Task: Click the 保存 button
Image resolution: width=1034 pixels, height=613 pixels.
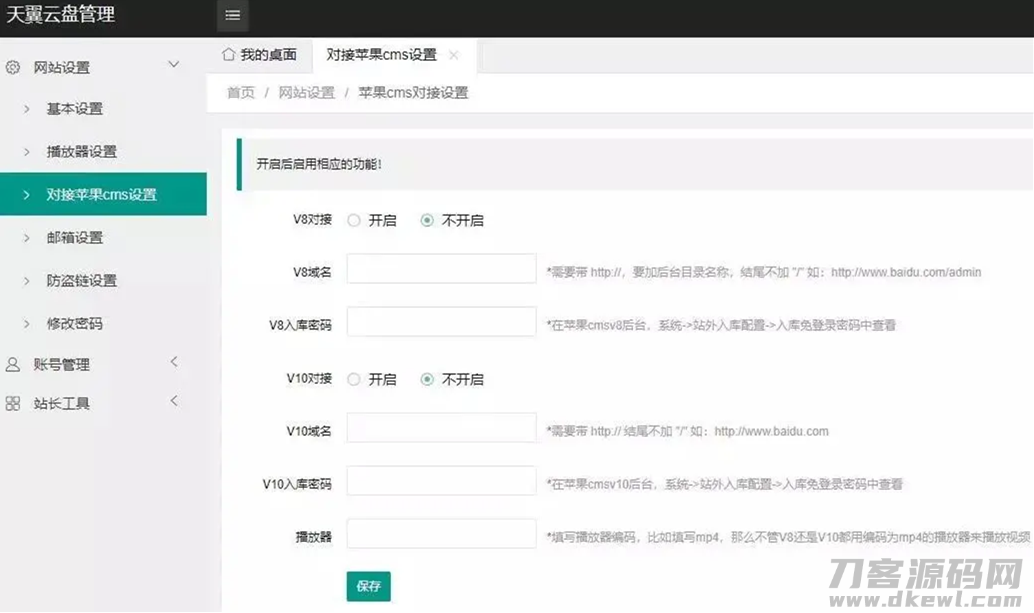Action: click(x=369, y=588)
